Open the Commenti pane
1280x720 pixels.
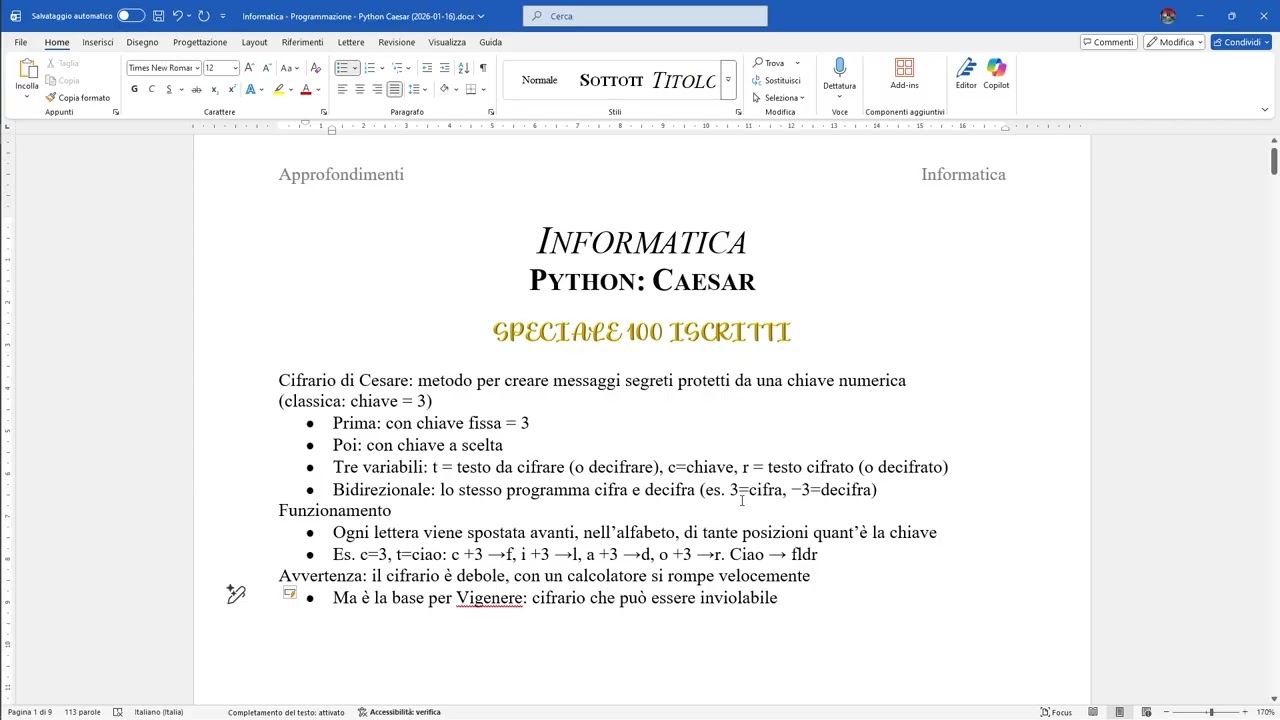(x=1108, y=42)
